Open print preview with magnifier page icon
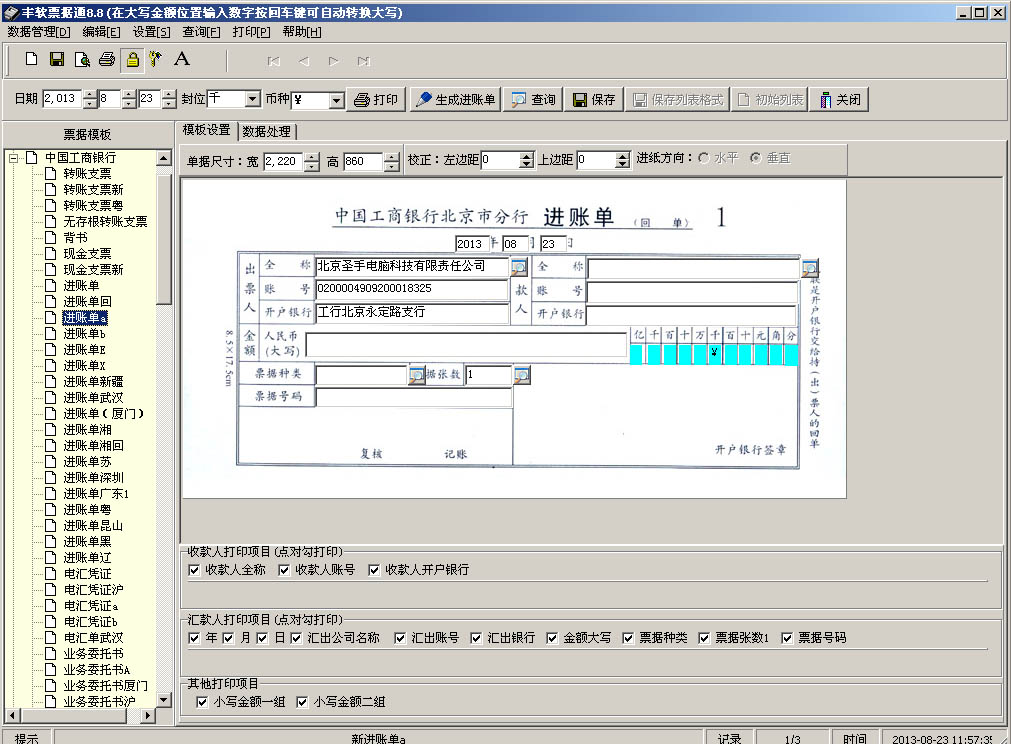The width and height of the screenshot is (1011, 744). pos(82,59)
